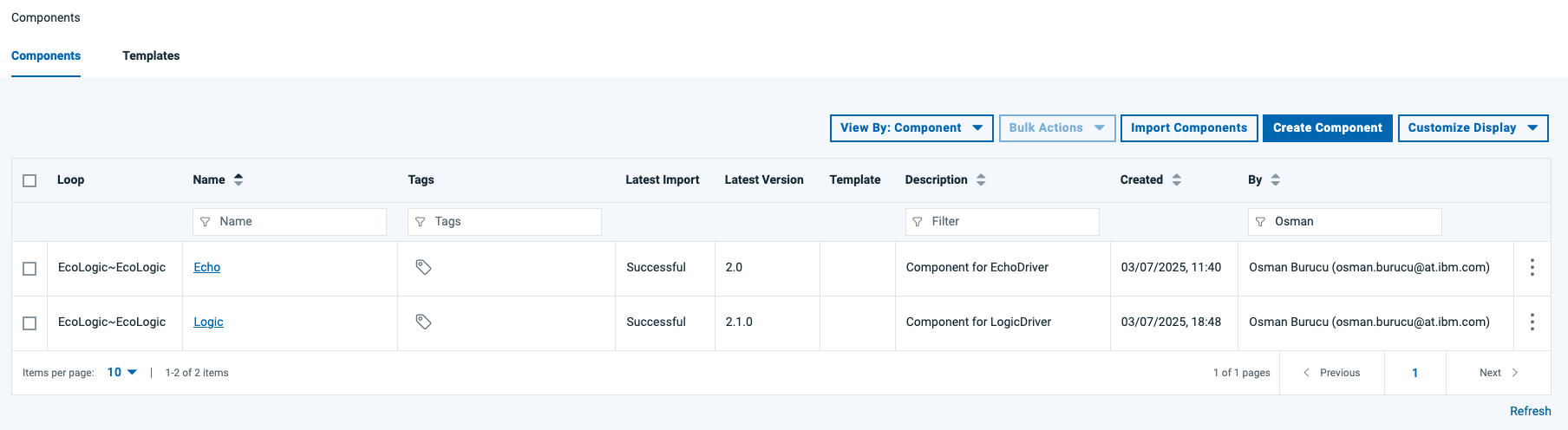Click the Tags column header

point(421,179)
